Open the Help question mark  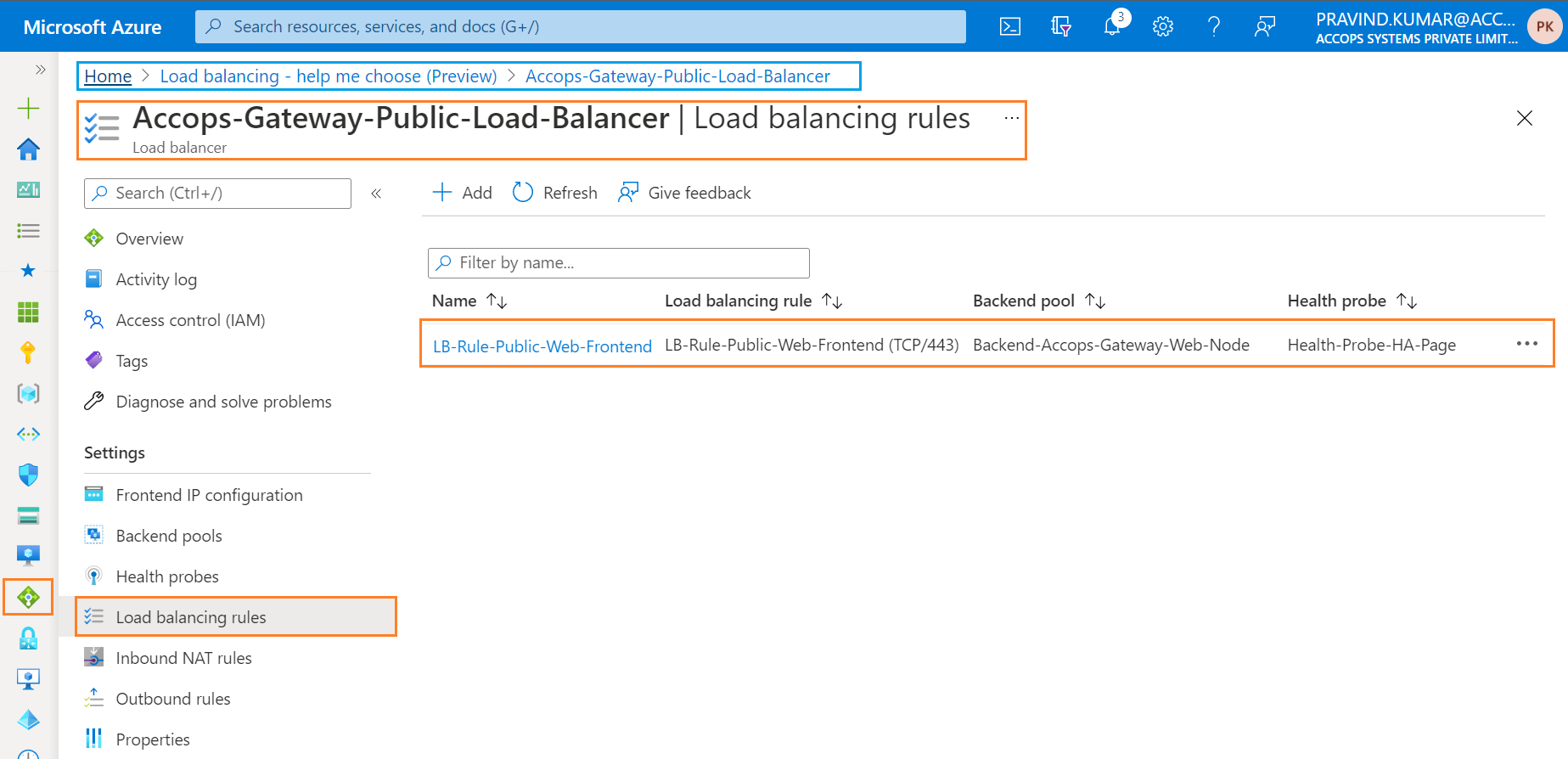coord(1214,26)
